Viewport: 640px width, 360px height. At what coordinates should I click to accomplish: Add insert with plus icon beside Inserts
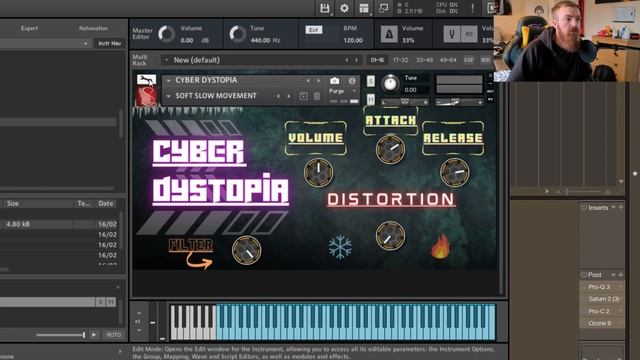coord(621,208)
